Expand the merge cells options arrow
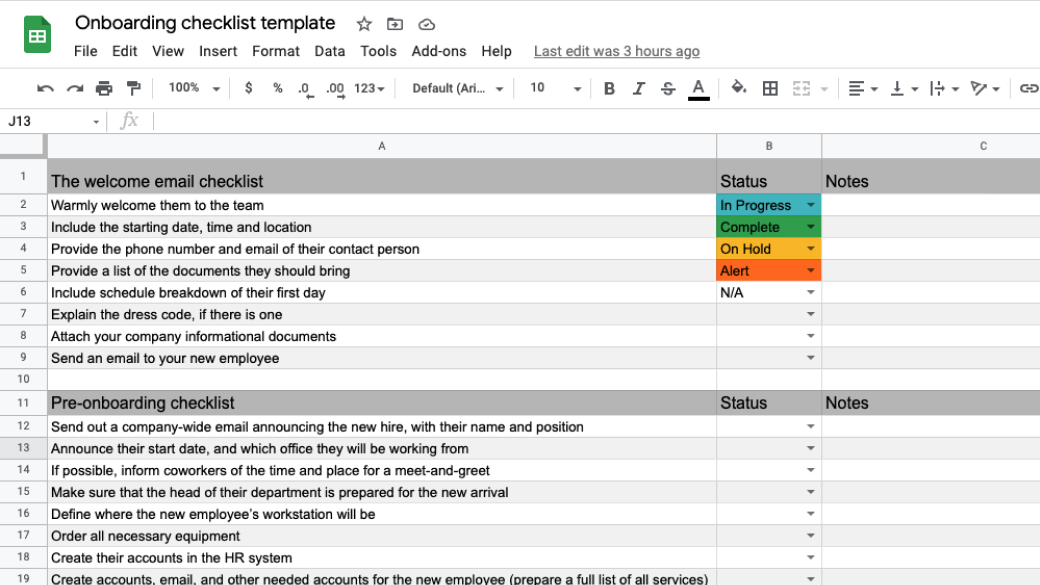This screenshot has width=1040, height=585. point(824,89)
